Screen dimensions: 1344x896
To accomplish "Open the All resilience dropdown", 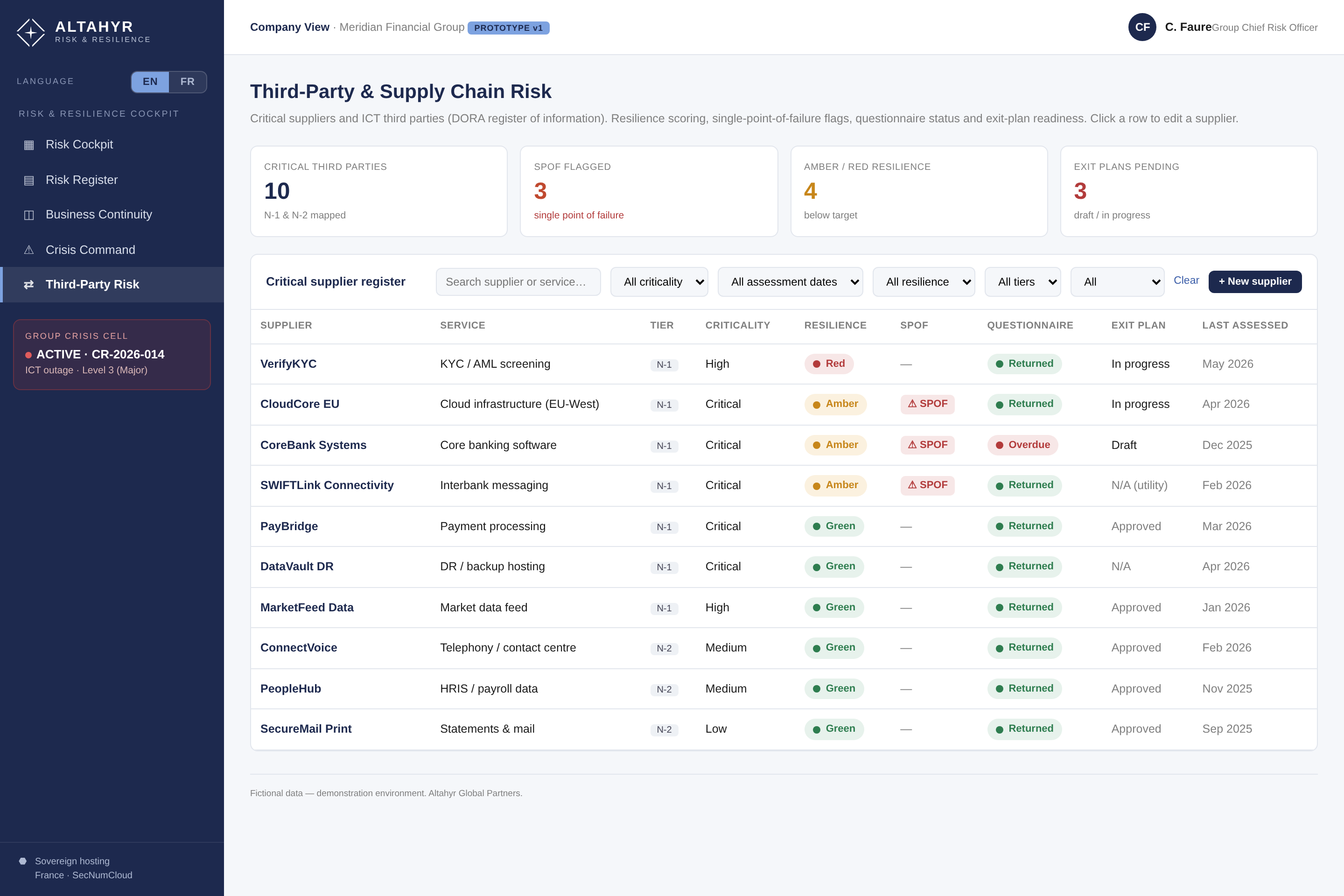I will tap(924, 282).
